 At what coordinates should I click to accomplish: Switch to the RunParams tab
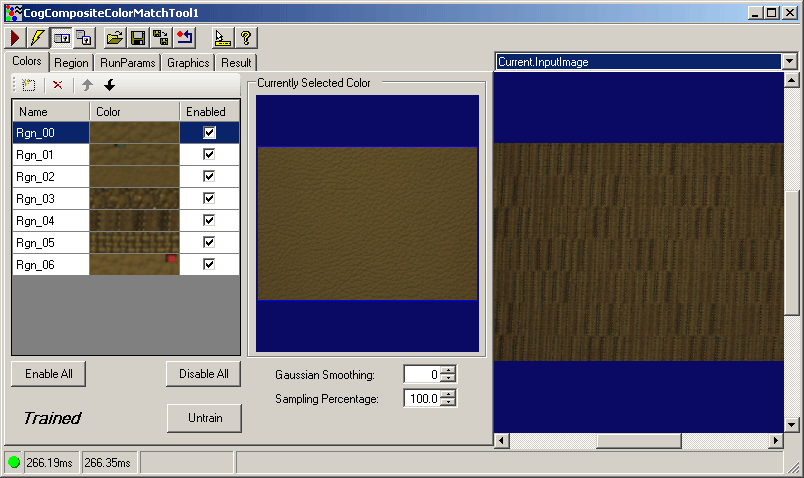(x=127, y=63)
